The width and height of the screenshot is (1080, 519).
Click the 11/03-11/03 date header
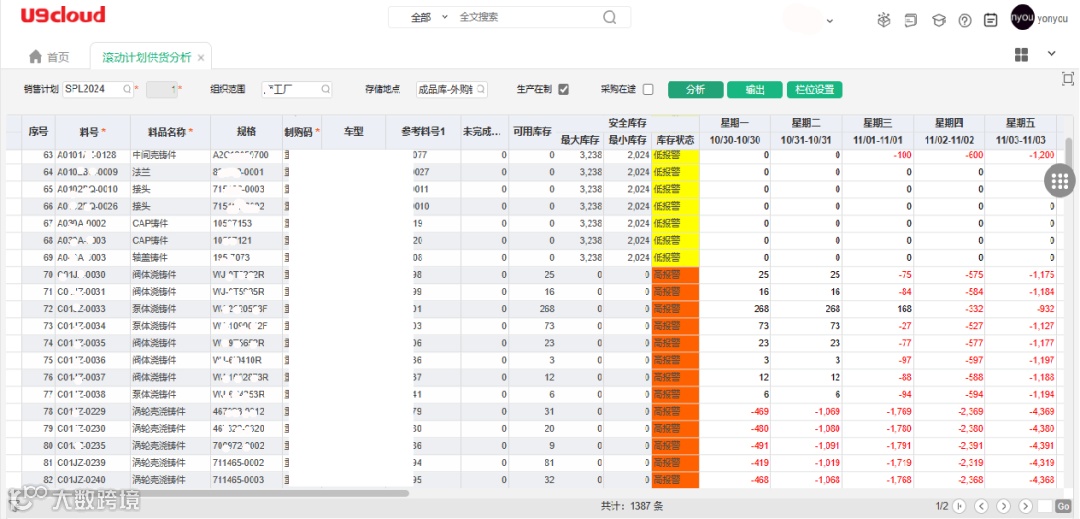[x=1021, y=140]
